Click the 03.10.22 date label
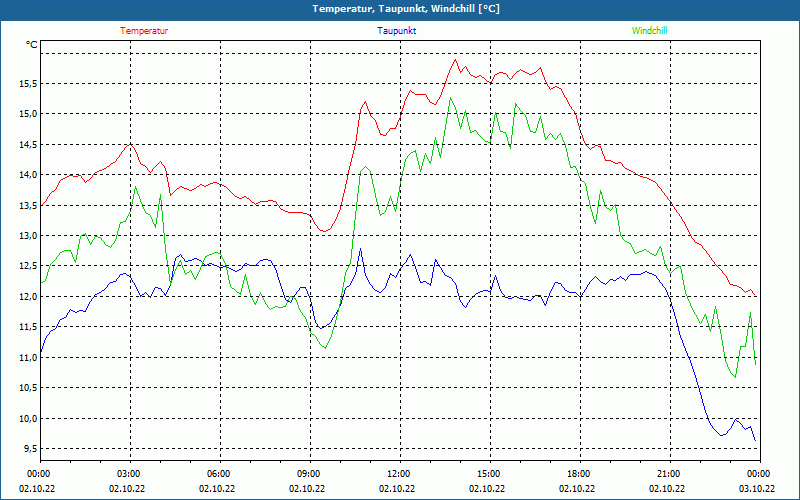The image size is (800, 500). tap(757, 488)
